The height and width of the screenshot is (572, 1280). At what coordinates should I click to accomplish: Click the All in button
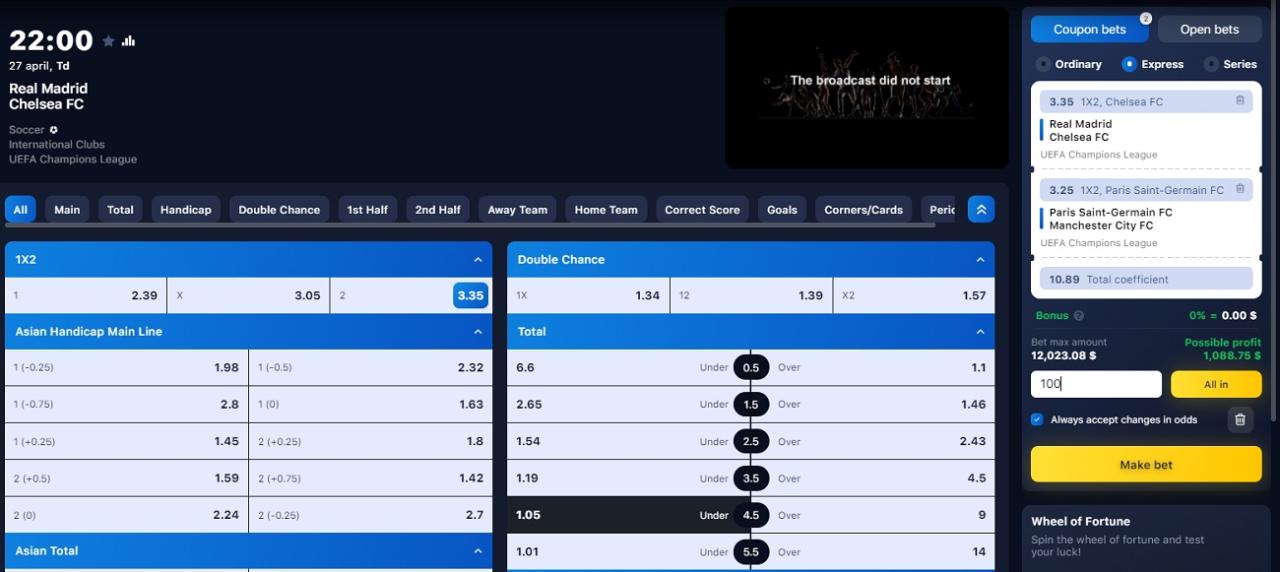(1216, 384)
